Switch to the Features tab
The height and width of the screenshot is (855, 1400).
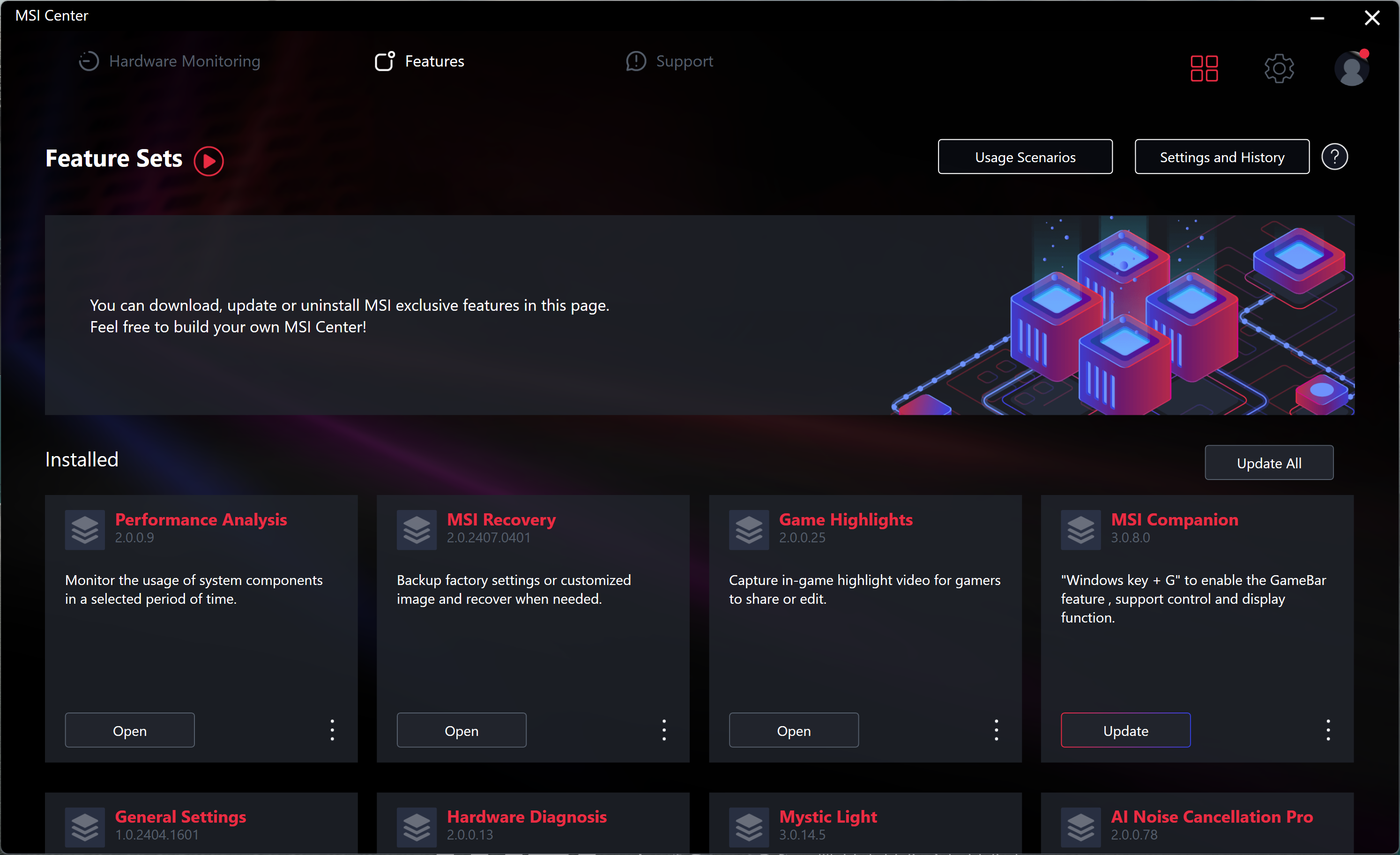[419, 61]
